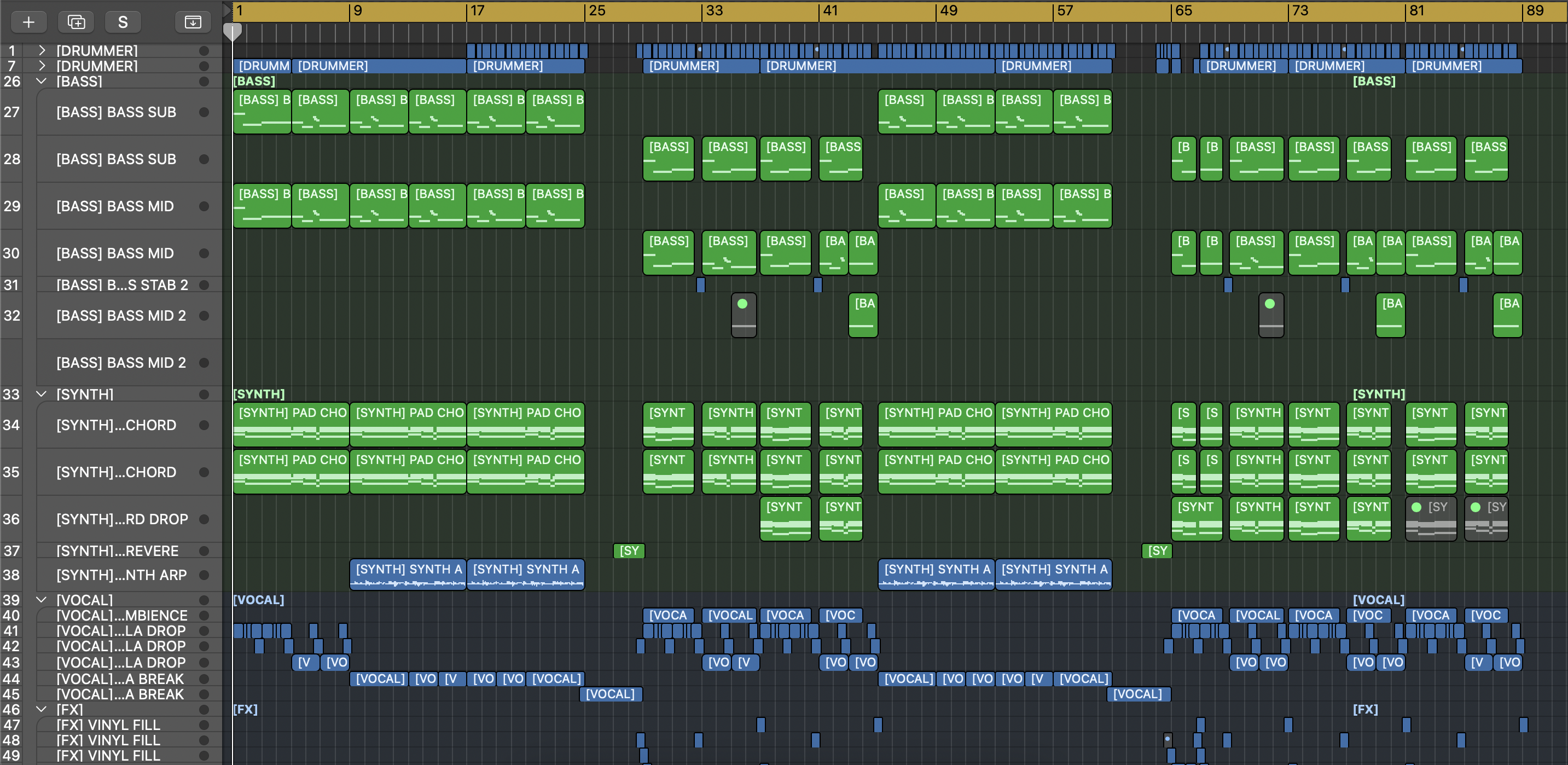Toggle the track 1 [DRUMMER] enable dot

(x=204, y=50)
